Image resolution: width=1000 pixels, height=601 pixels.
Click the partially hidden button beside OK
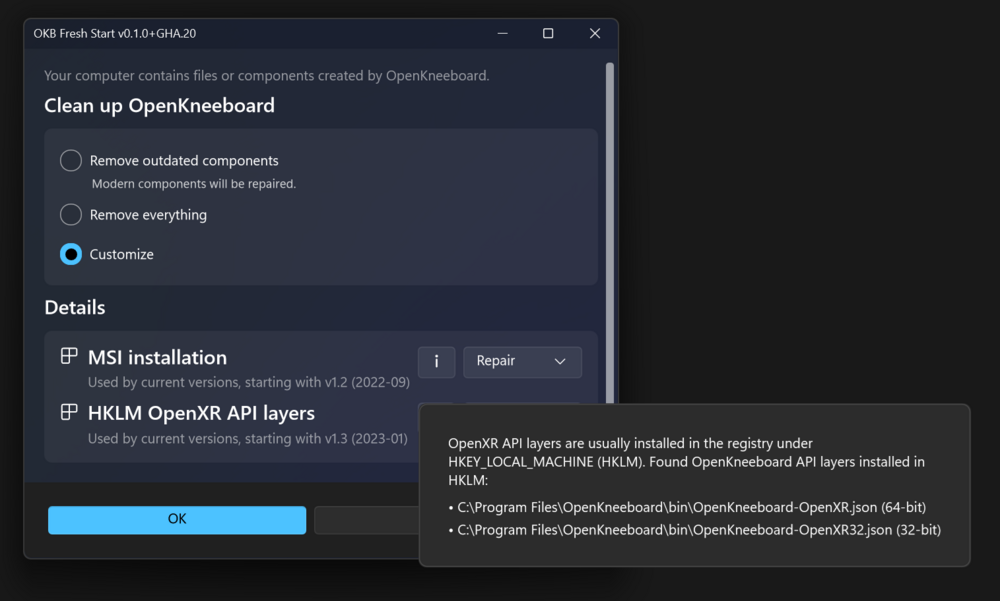[366, 520]
